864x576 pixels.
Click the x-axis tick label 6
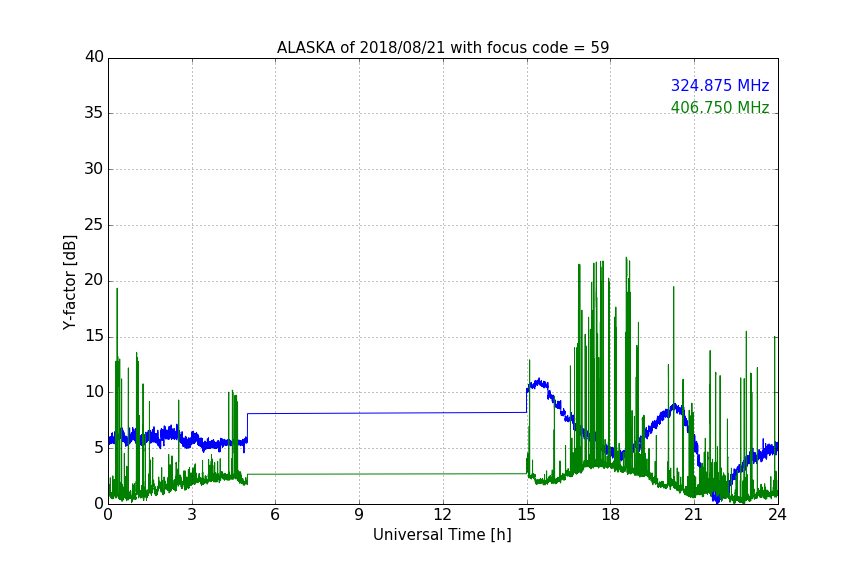tap(275, 515)
